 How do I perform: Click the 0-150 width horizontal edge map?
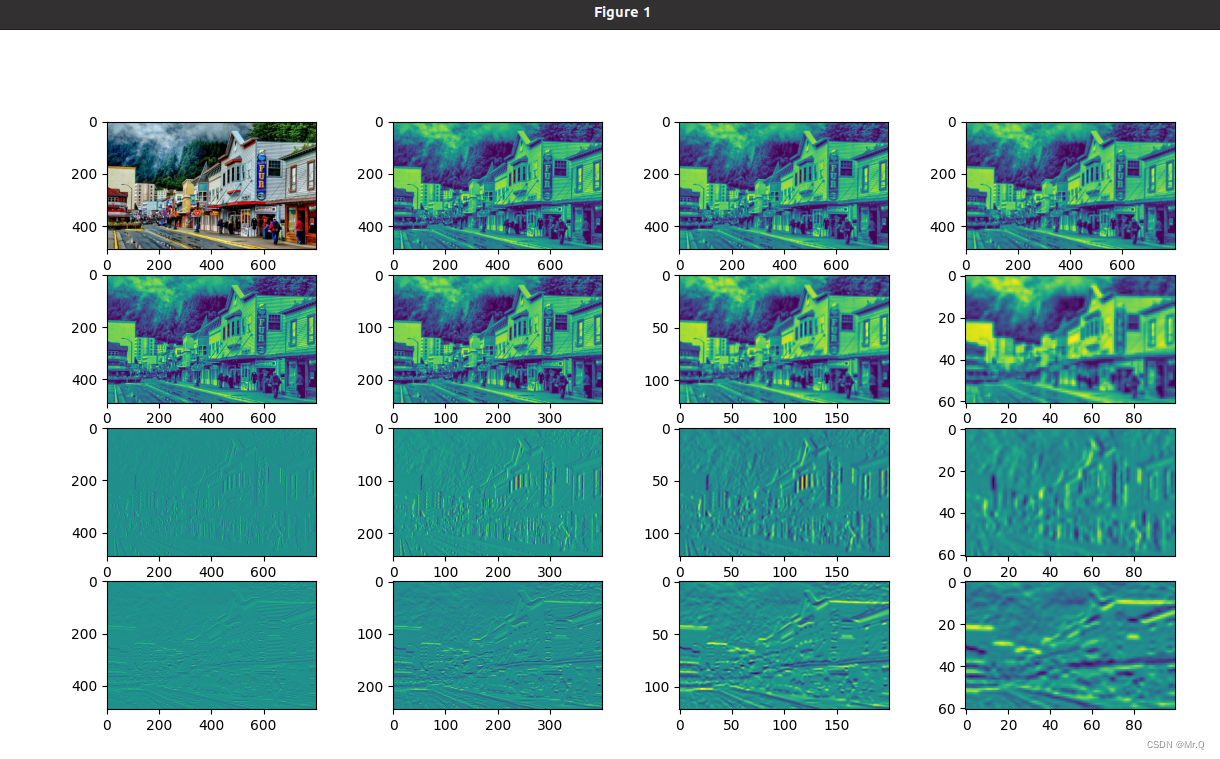coord(784,645)
